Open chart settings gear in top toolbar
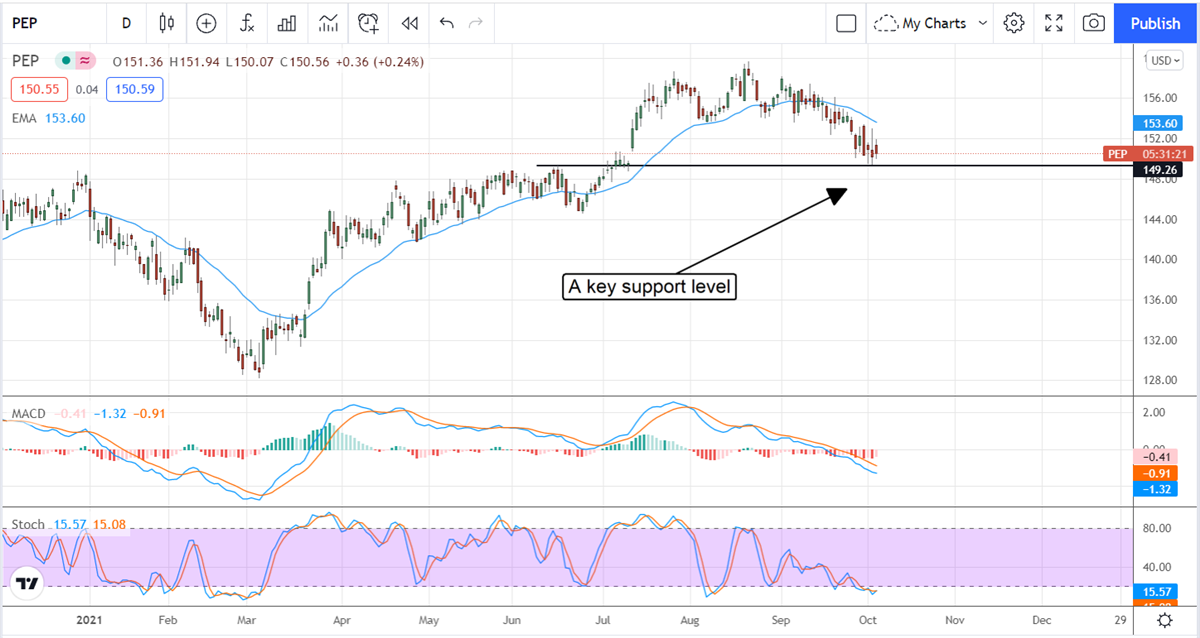This screenshot has width=1200, height=638. tap(1014, 22)
